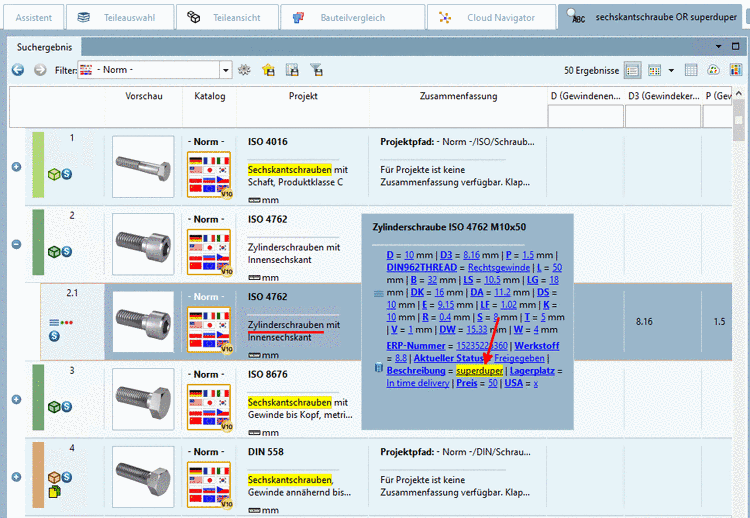Select the sechskantschraube OR superduper tab
The image size is (750, 518).
coord(651,18)
